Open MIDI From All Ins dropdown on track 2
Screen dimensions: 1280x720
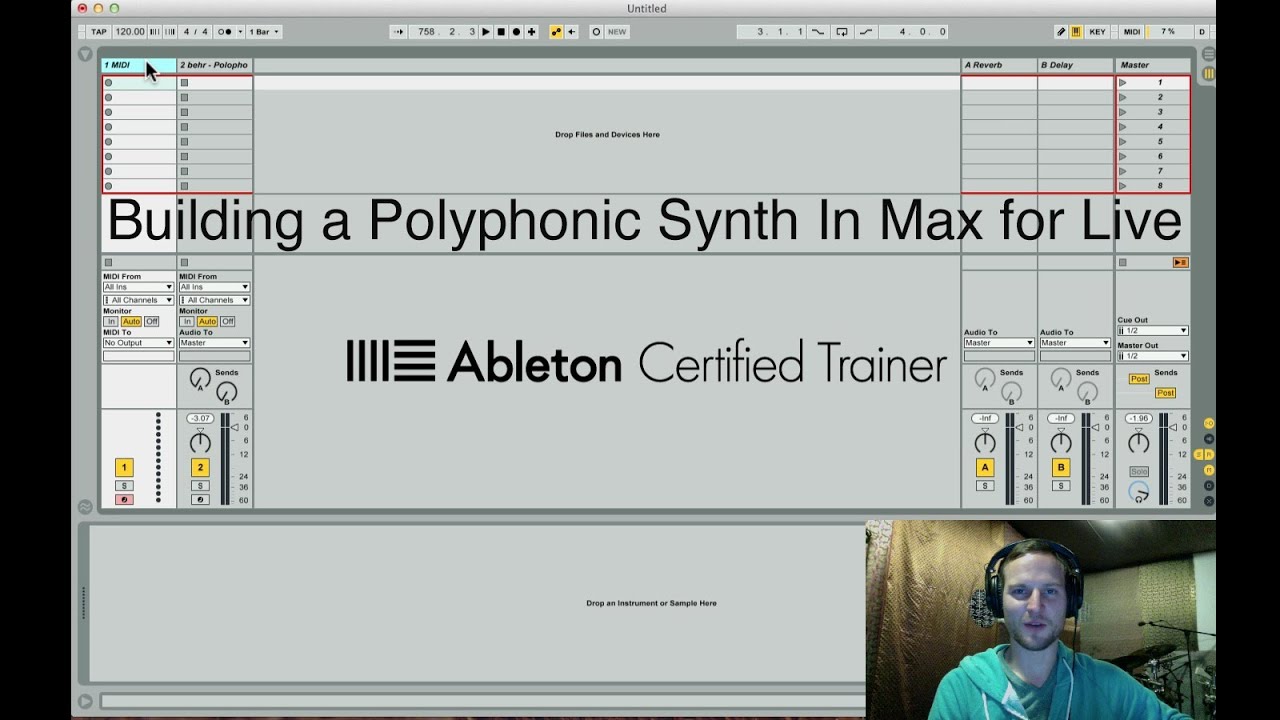click(214, 287)
